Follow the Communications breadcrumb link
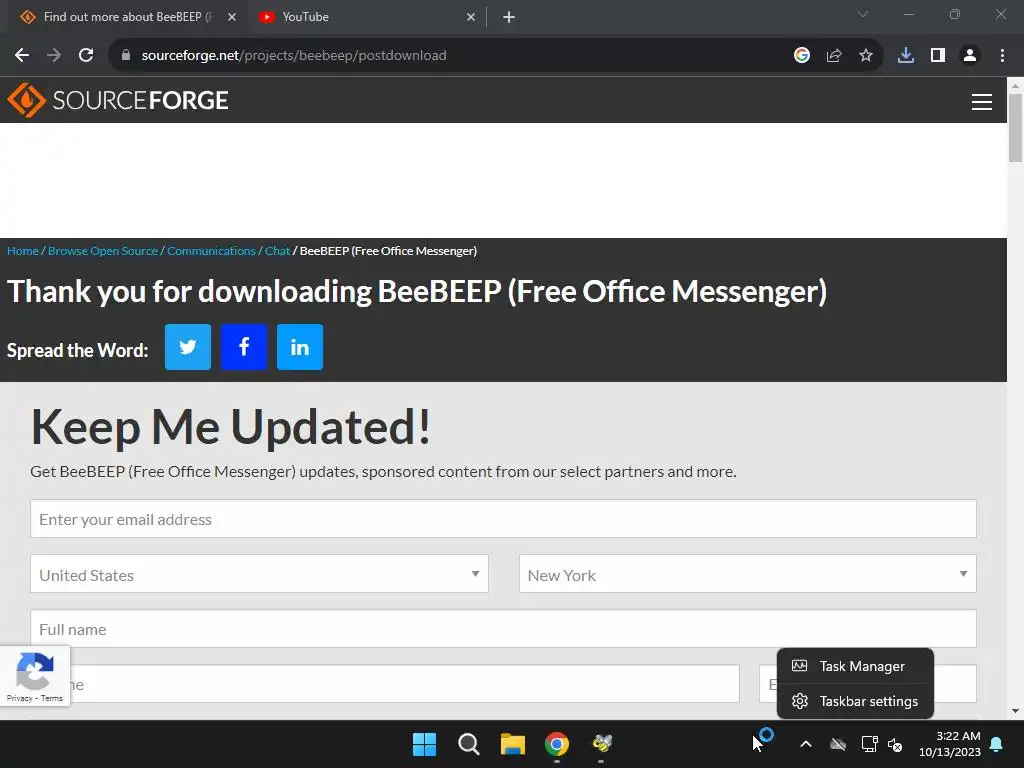This screenshot has height=768, width=1024. click(x=211, y=251)
